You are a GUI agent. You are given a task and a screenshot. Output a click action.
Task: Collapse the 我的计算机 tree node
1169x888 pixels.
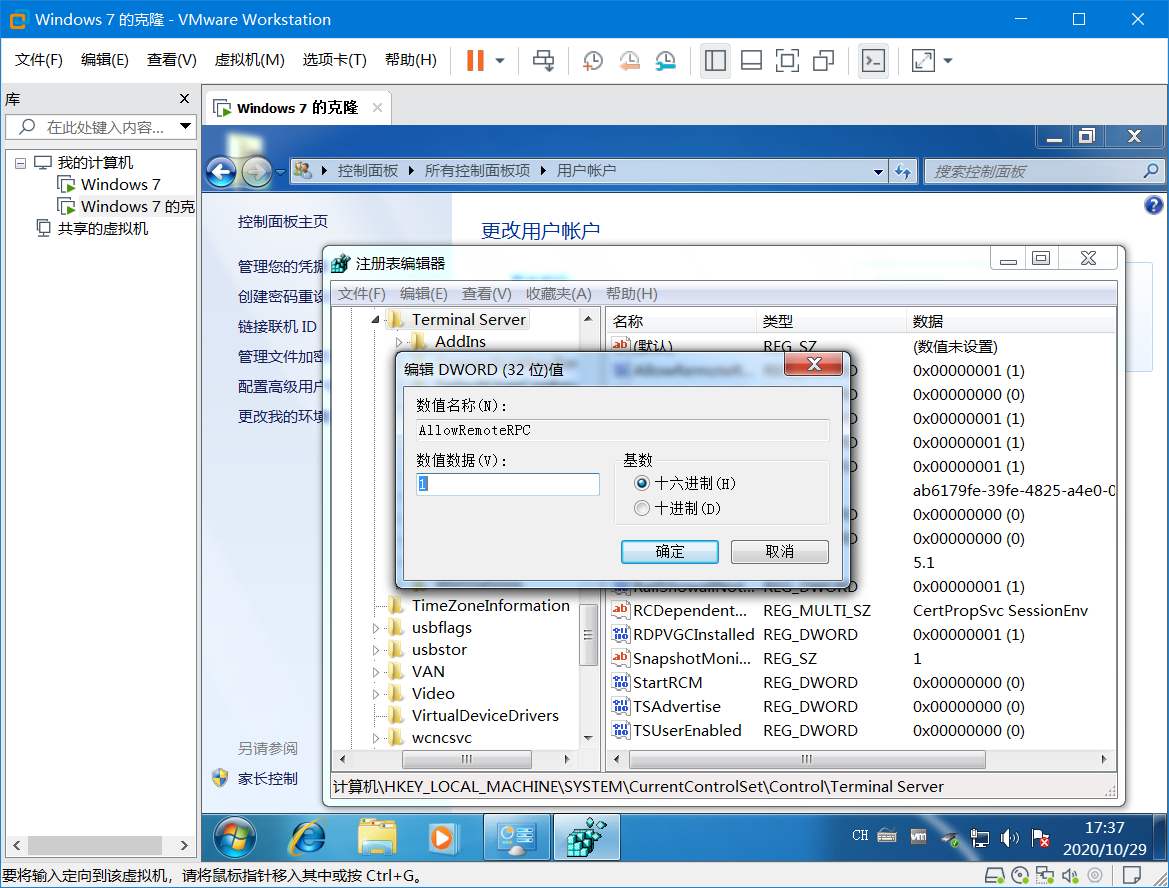(x=21, y=163)
